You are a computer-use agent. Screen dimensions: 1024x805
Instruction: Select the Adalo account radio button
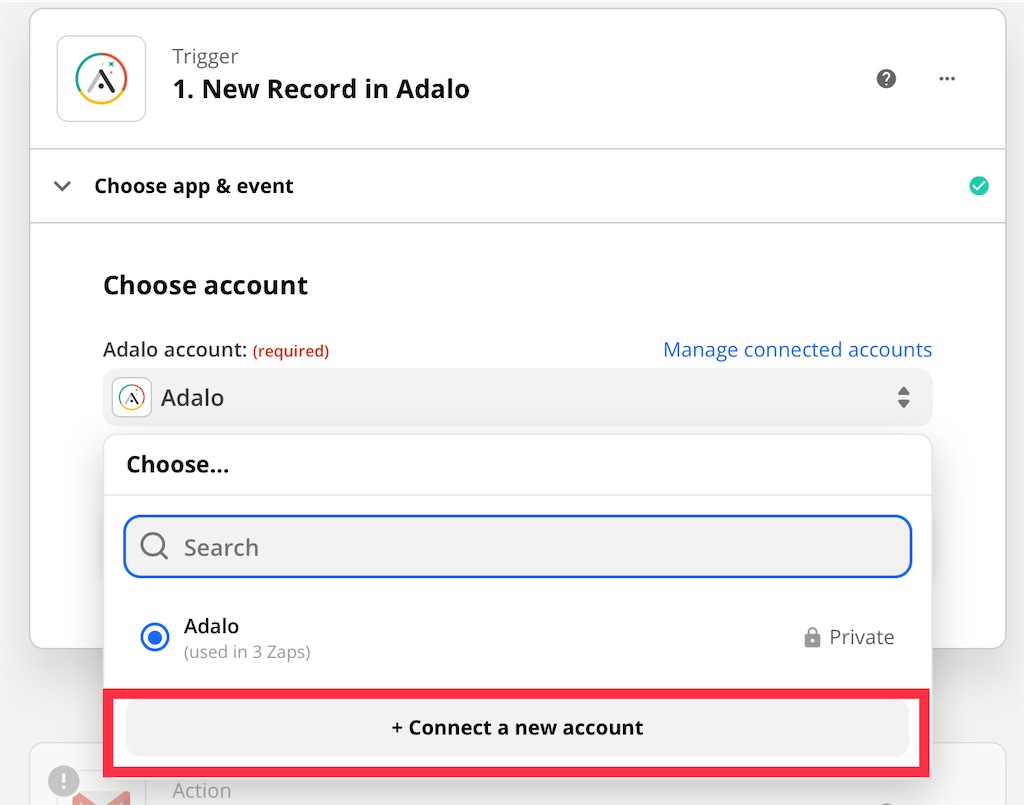click(155, 637)
